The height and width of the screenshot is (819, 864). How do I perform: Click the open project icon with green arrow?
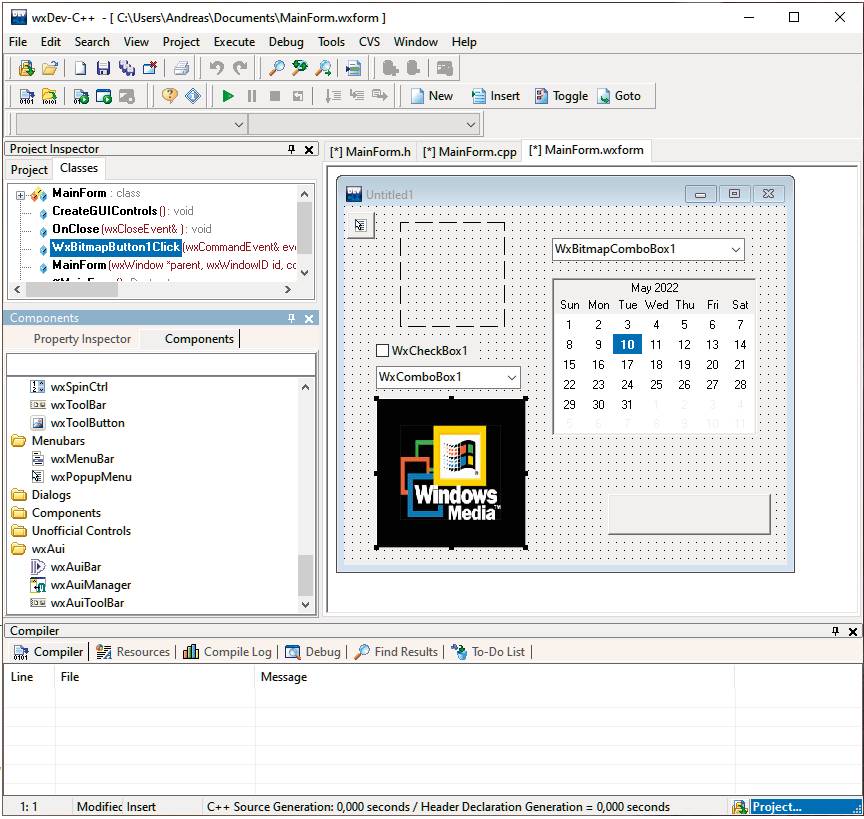pos(26,68)
